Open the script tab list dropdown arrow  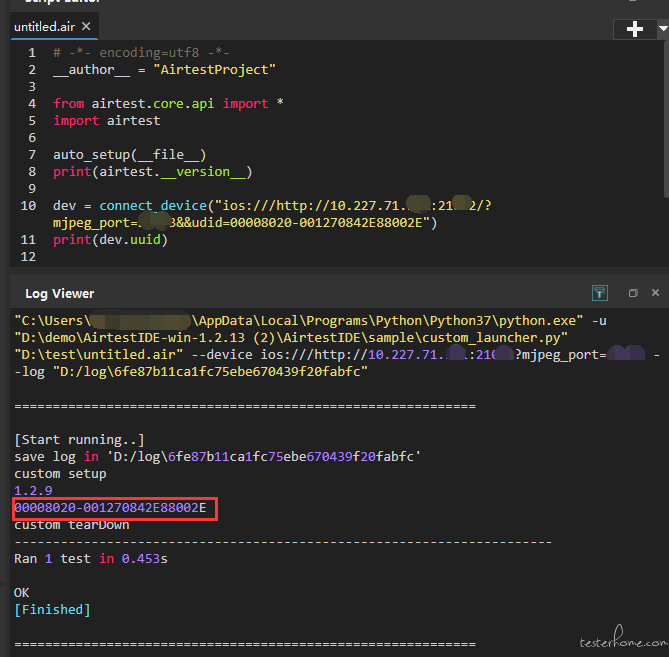663,29
